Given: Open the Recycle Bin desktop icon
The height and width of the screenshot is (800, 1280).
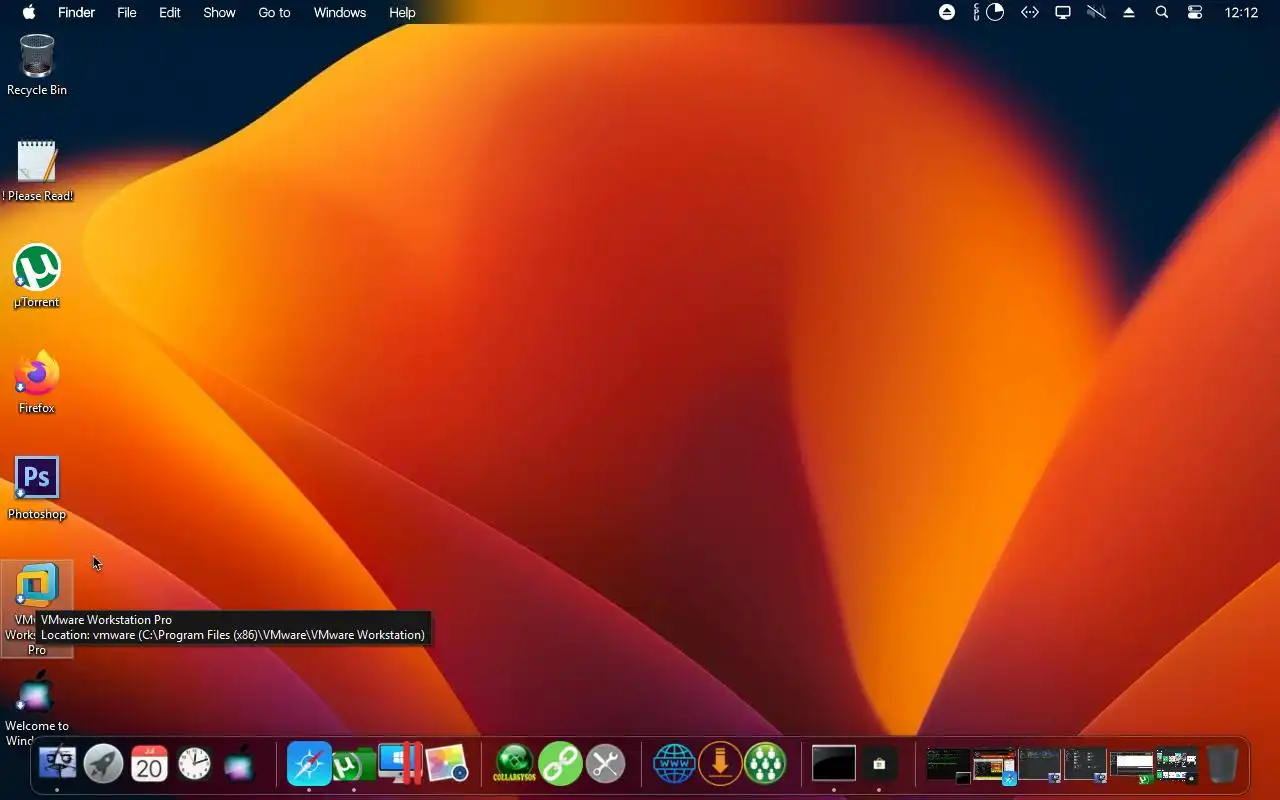Looking at the screenshot, I should [37, 66].
